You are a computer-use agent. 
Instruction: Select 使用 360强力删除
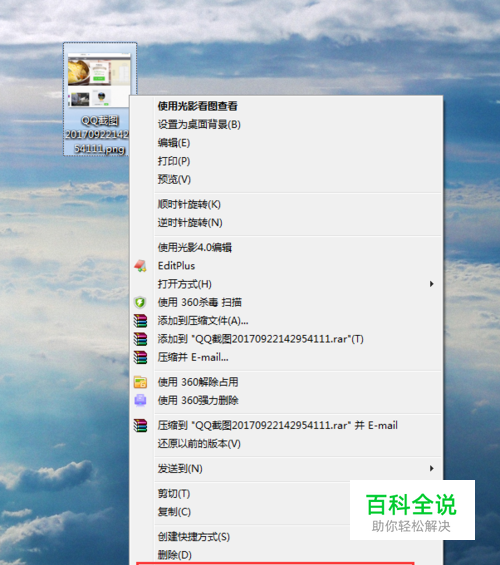pyautogui.click(x=198, y=400)
